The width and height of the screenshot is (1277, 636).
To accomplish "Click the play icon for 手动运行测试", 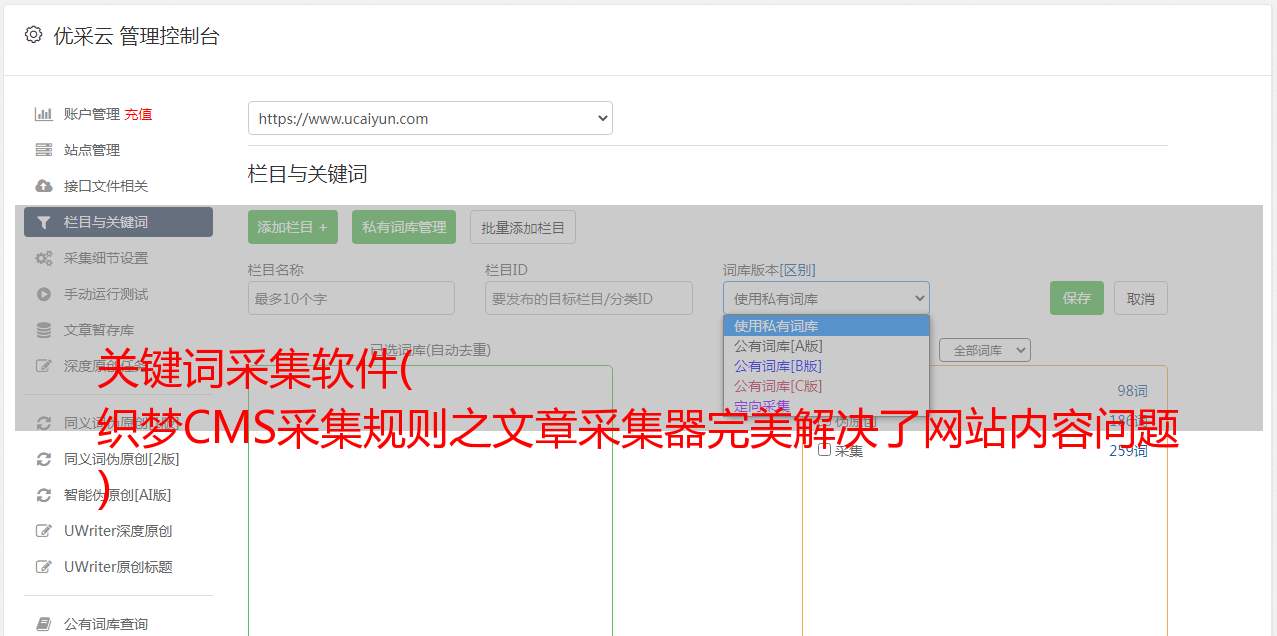I will pyautogui.click(x=44, y=294).
